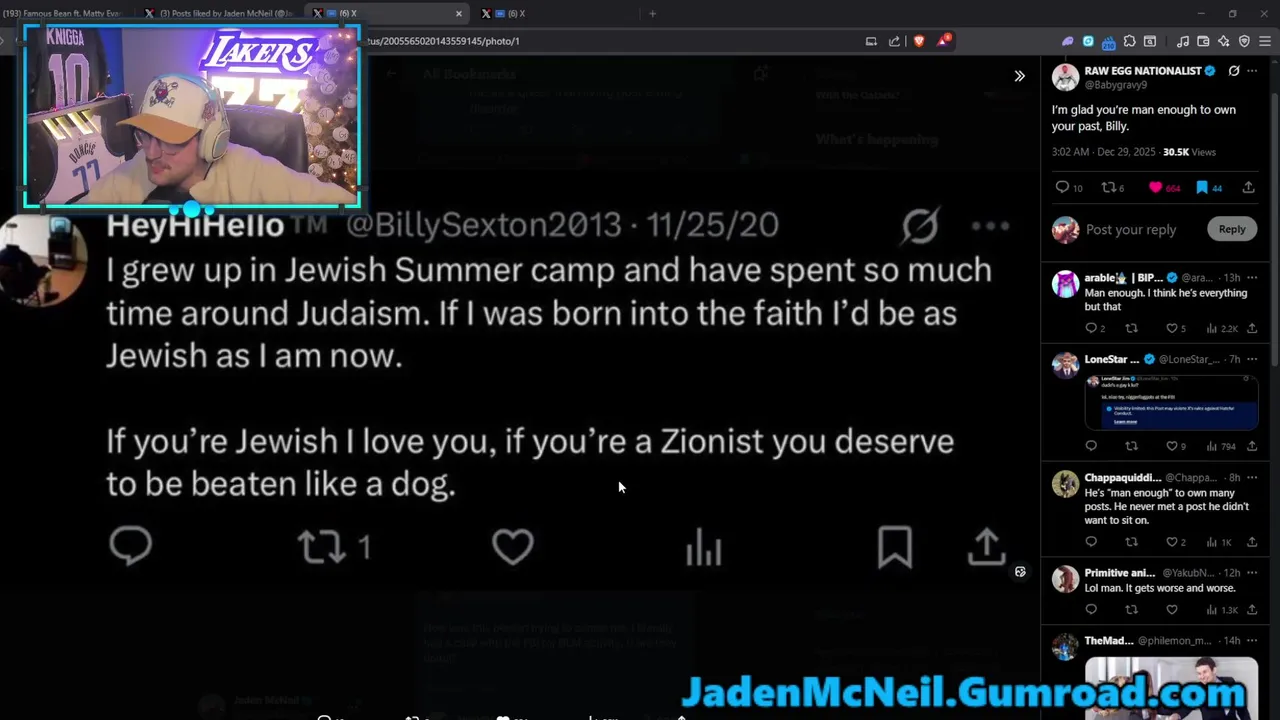1280x720 pixels.
Task: Share the enlarged post with upload icon
Action: [x=986, y=546]
